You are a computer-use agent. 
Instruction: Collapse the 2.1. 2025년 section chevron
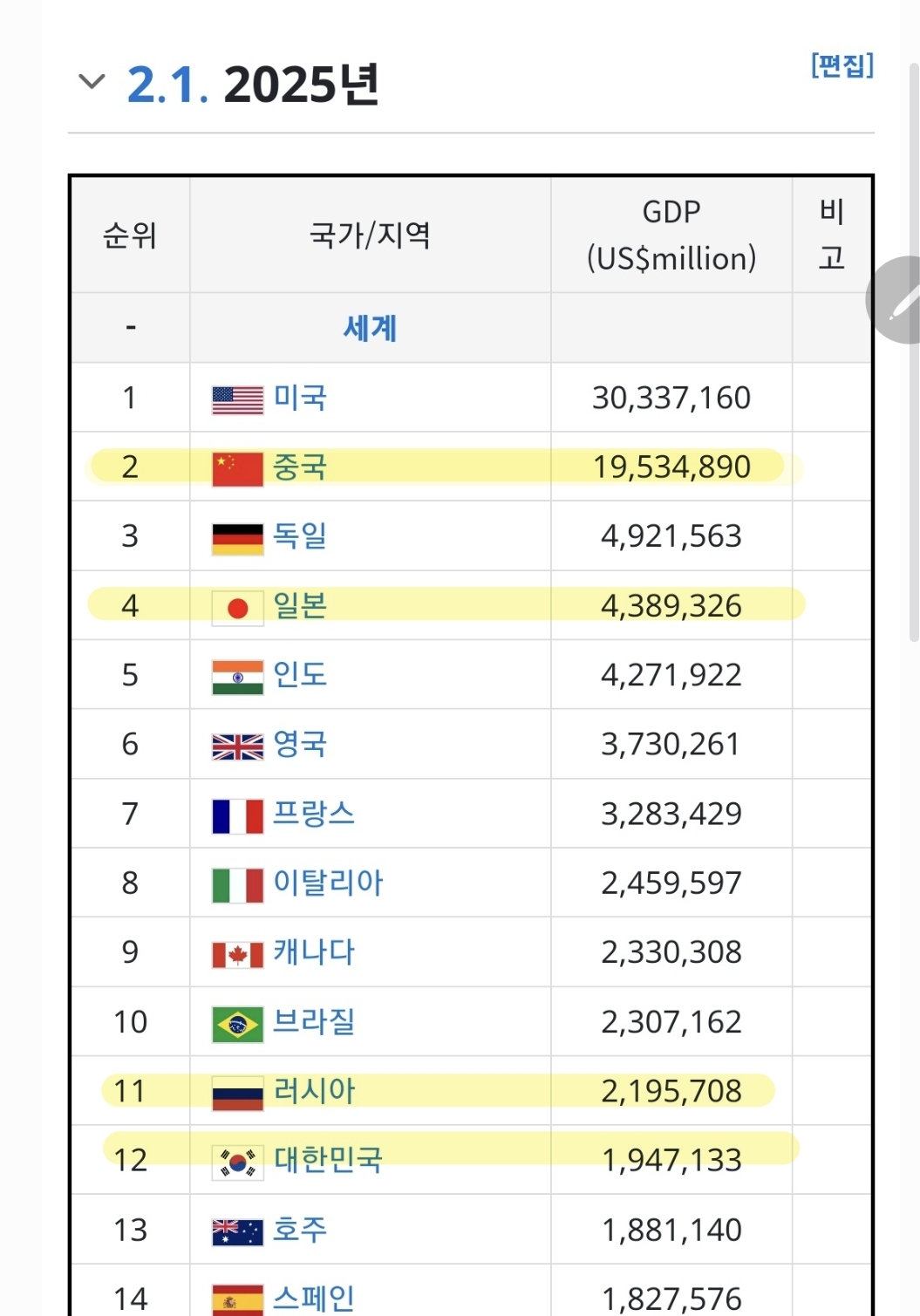(x=92, y=82)
